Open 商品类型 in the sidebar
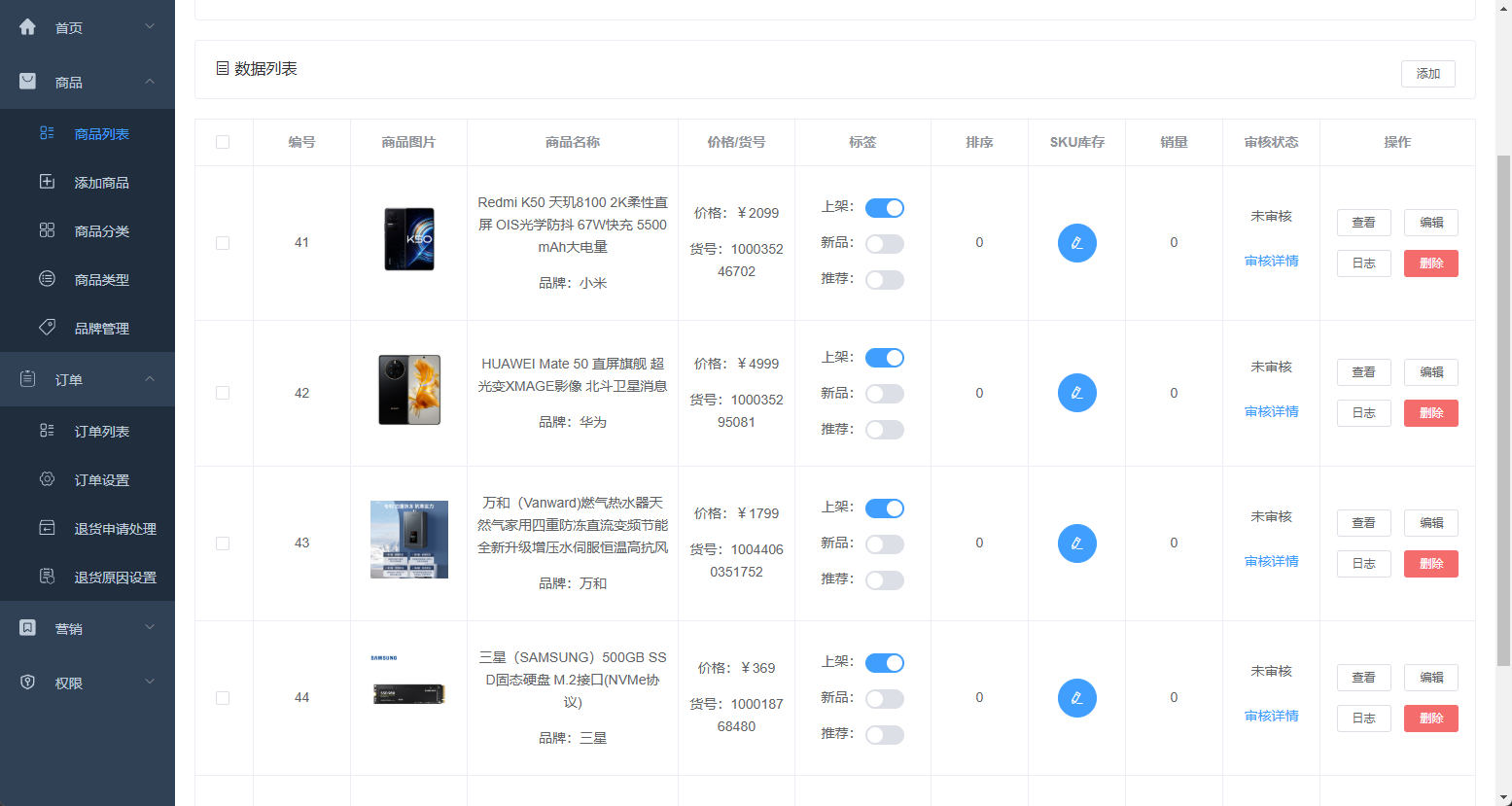Viewport: 1512px width, 806px height. point(101,280)
